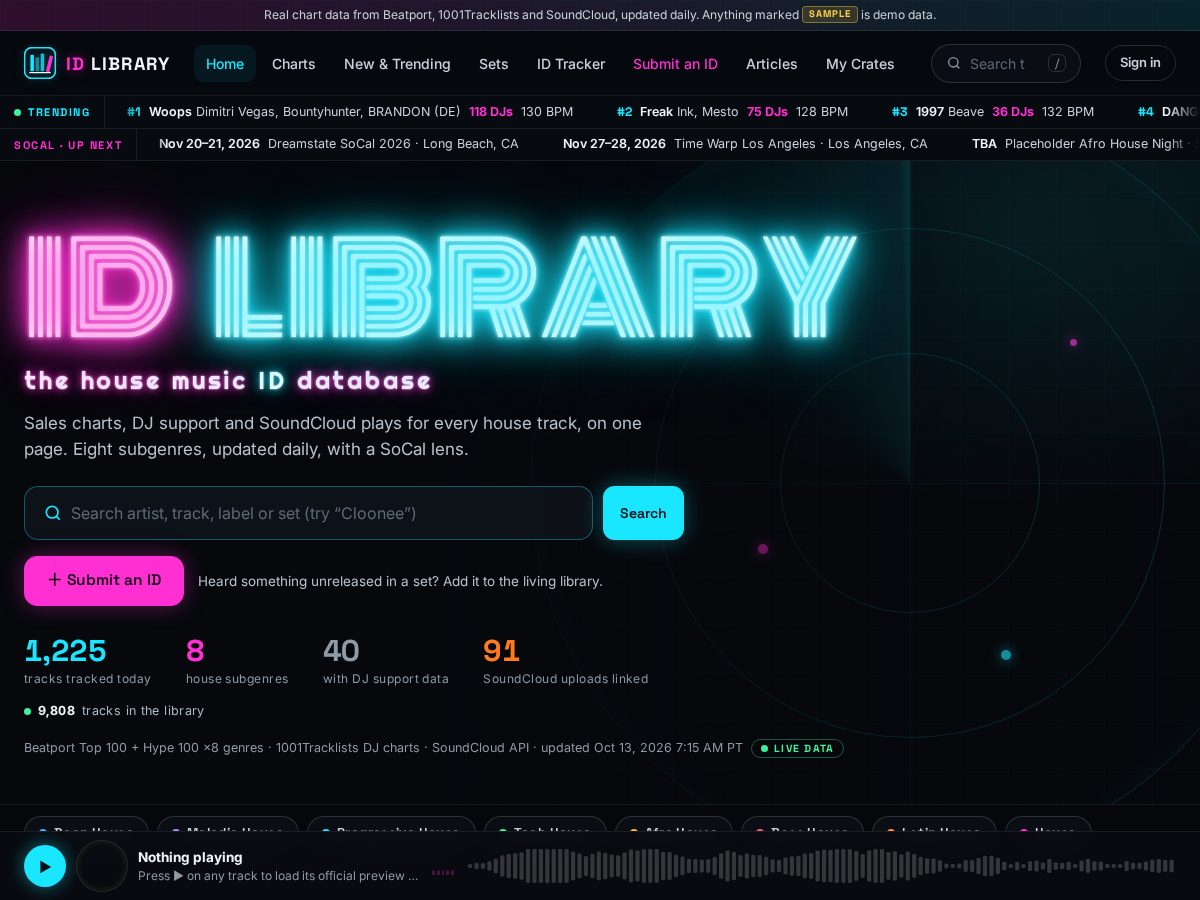Focus the artist, track, label search input
Viewport: 1200px width, 900px height.
click(x=308, y=513)
